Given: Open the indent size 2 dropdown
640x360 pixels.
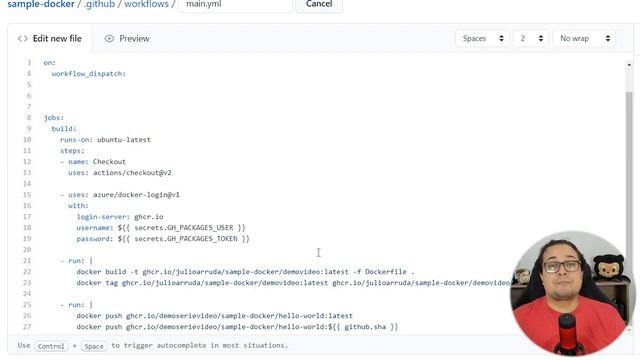Looking at the screenshot, I should (531, 38).
